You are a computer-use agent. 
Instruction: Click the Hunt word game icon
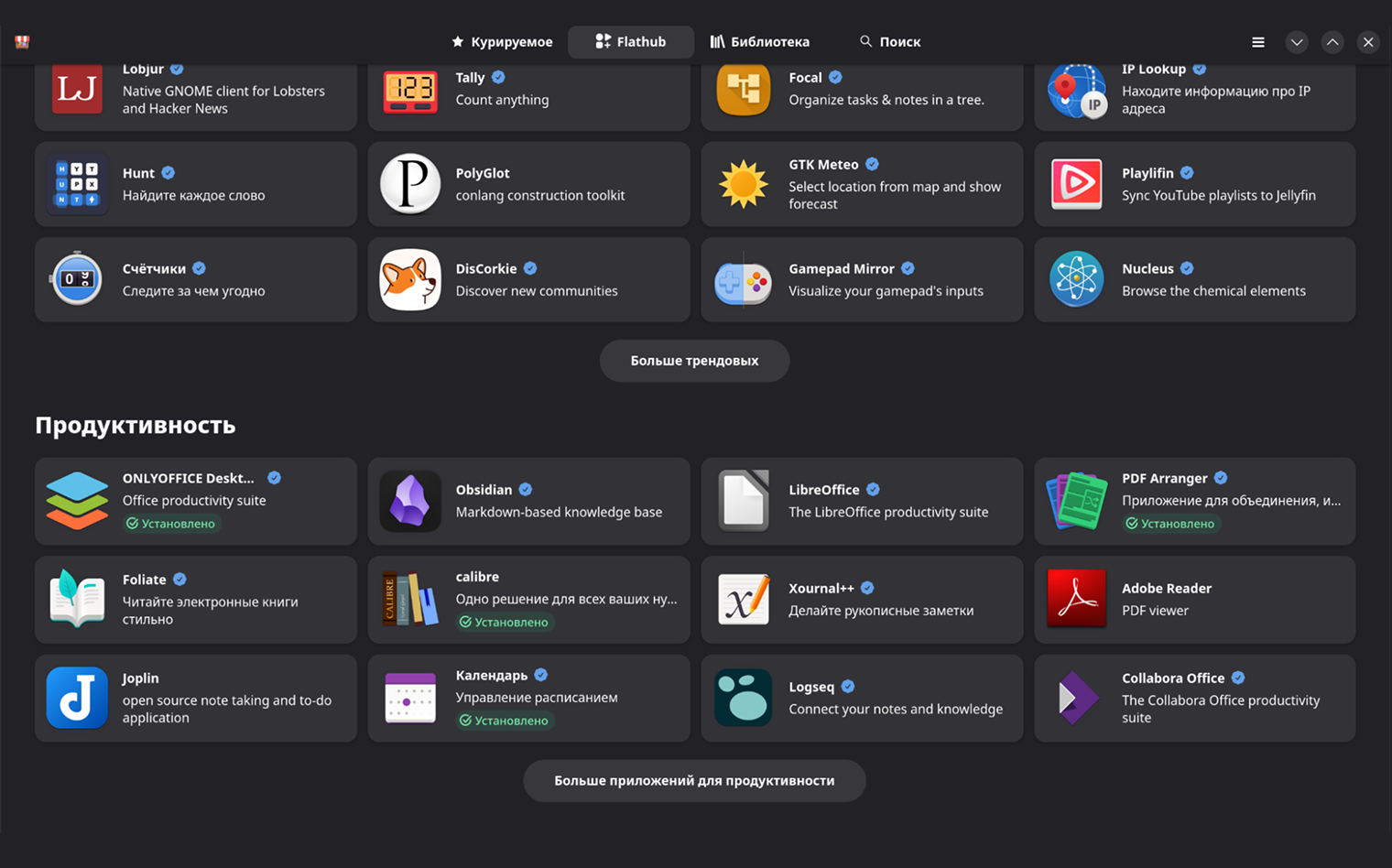77,184
